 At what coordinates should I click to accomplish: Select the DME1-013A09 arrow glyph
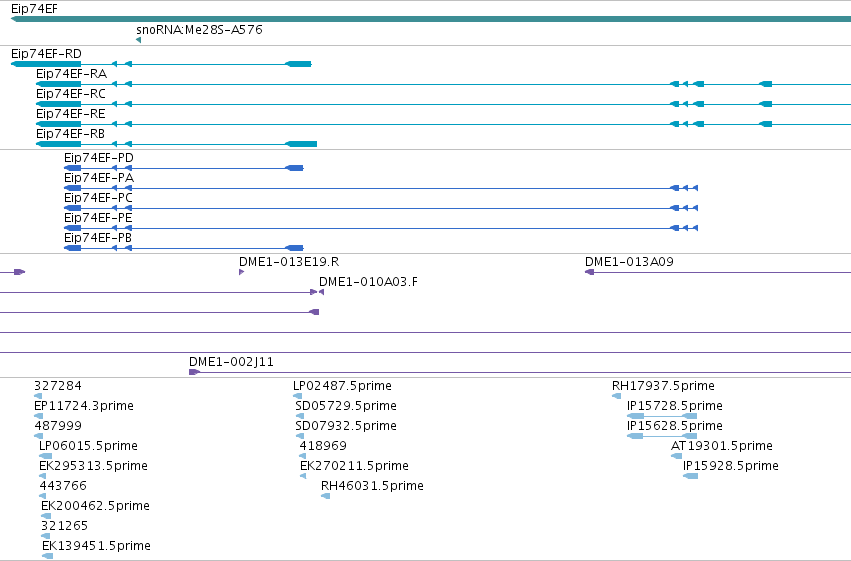pos(589,272)
